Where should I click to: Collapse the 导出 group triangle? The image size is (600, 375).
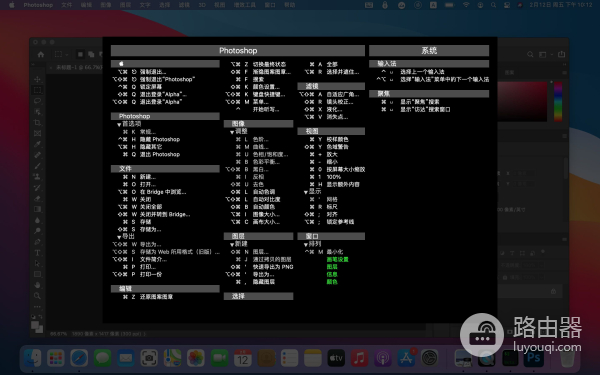click(119, 237)
